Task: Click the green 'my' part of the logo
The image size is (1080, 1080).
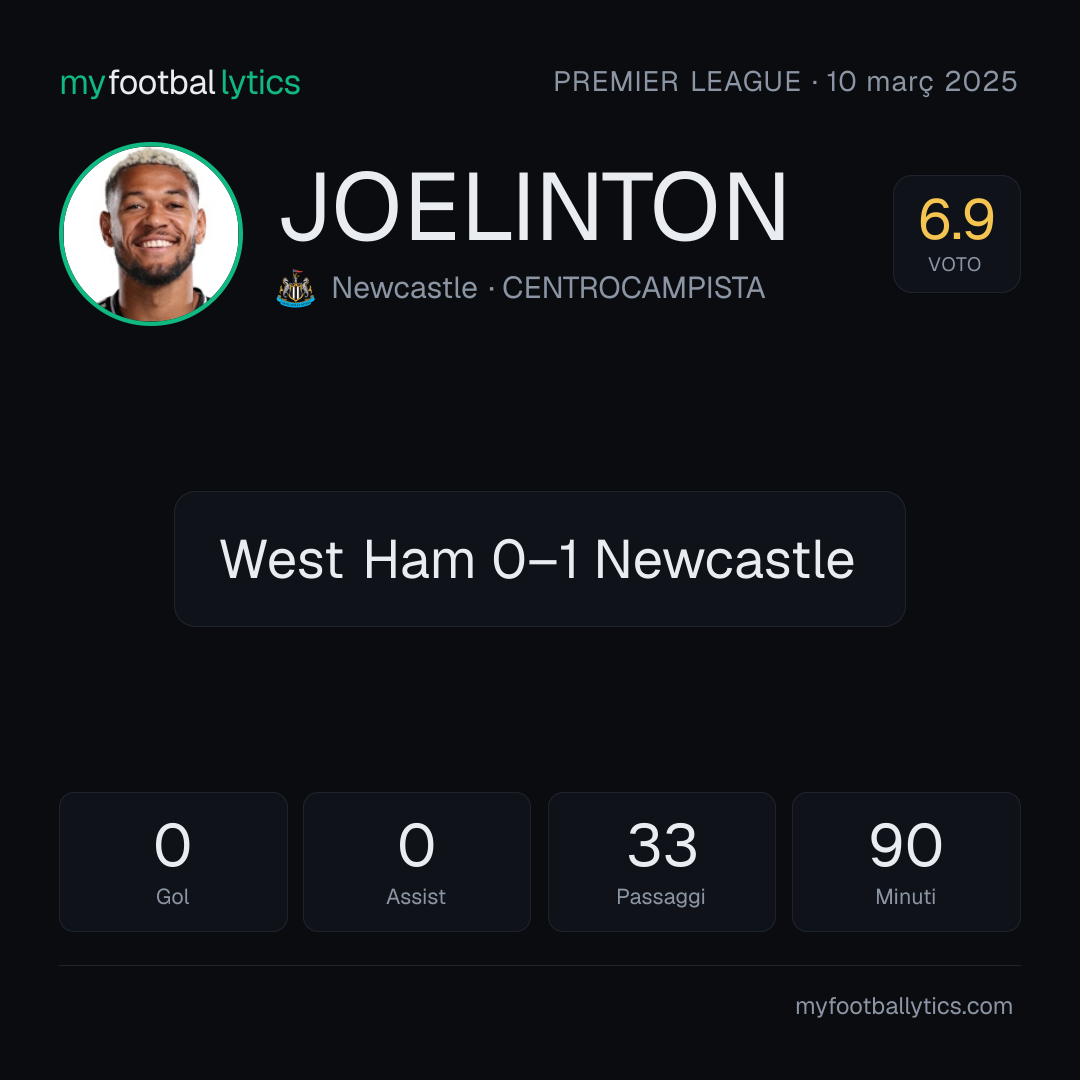Action: [83, 85]
